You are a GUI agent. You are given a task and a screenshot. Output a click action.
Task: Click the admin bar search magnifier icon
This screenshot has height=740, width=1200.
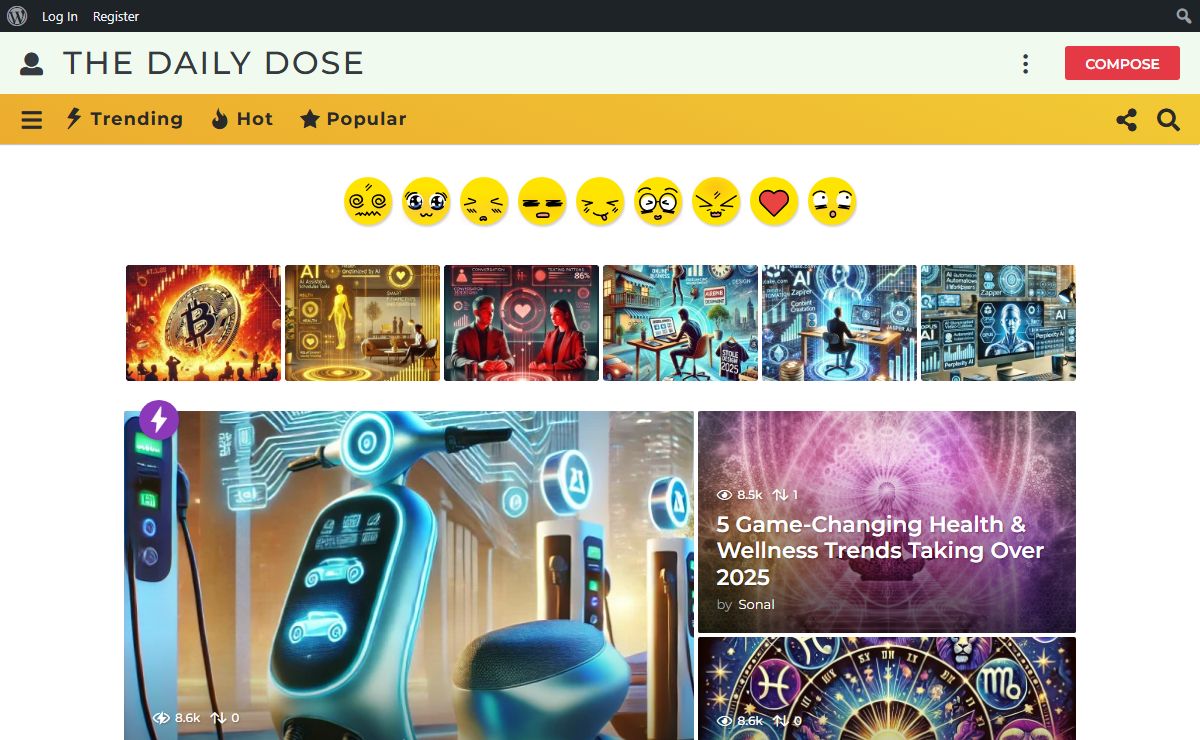[x=1183, y=16]
